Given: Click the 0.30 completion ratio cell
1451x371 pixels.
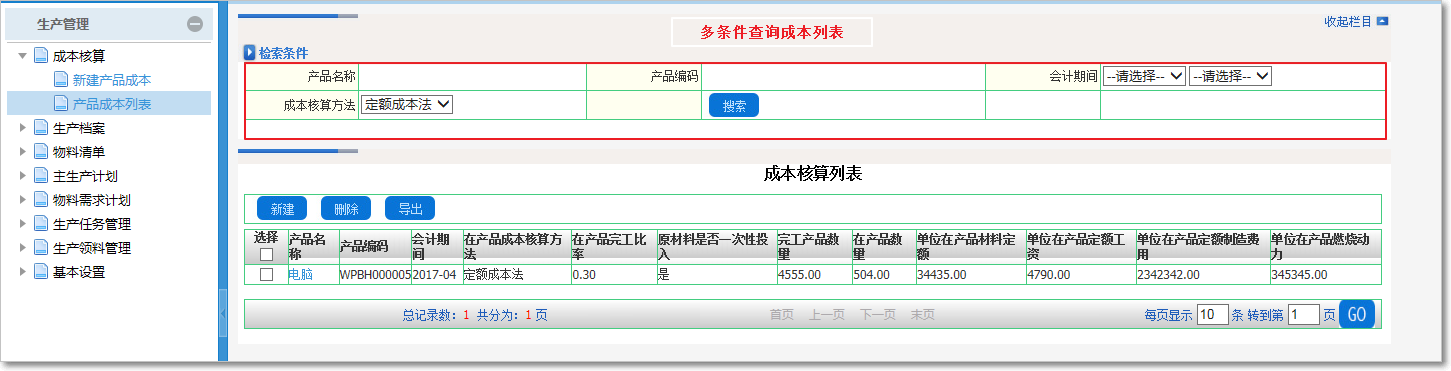Looking at the screenshot, I should pyautogui.click(x=614, y=274).
